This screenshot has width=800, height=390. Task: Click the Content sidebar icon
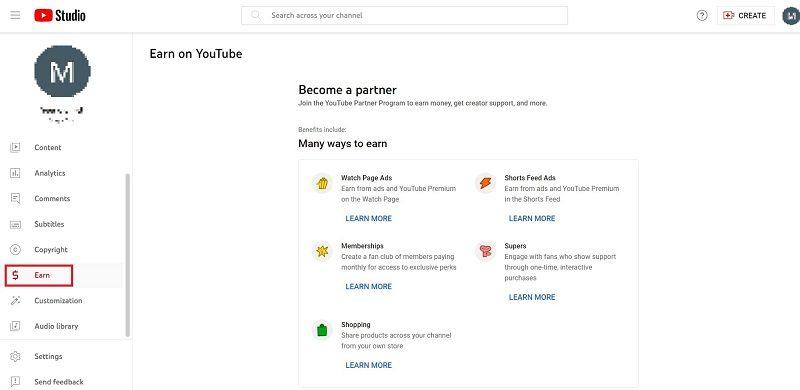(15, 148)
